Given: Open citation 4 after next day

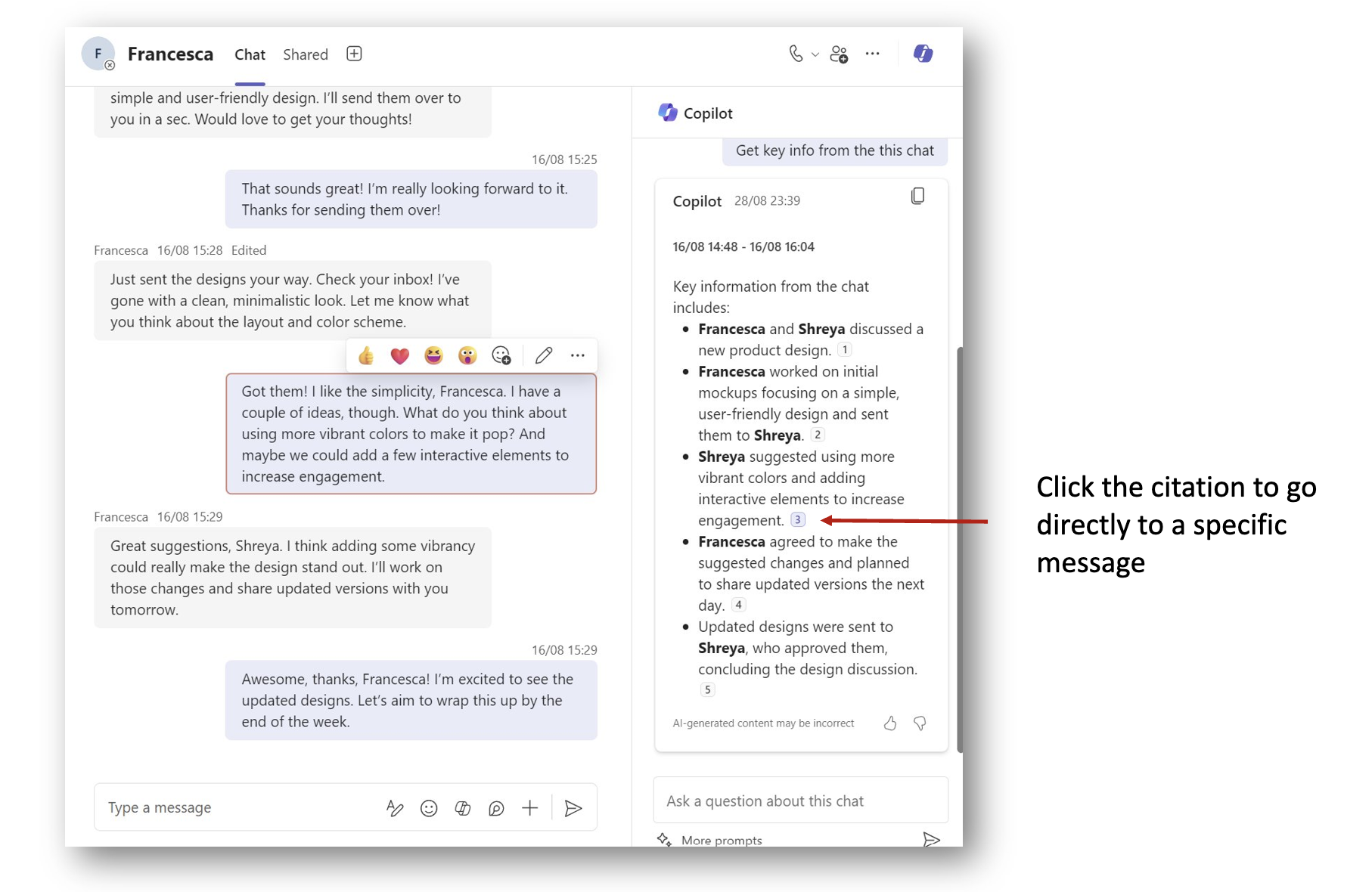Looking at the screenshot, I should click(739, 605).
